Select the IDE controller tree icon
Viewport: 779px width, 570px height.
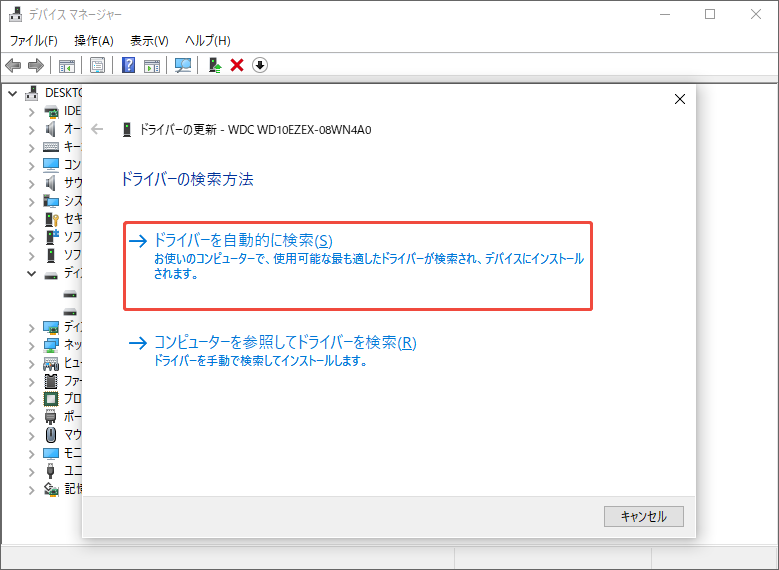point(51,111)
